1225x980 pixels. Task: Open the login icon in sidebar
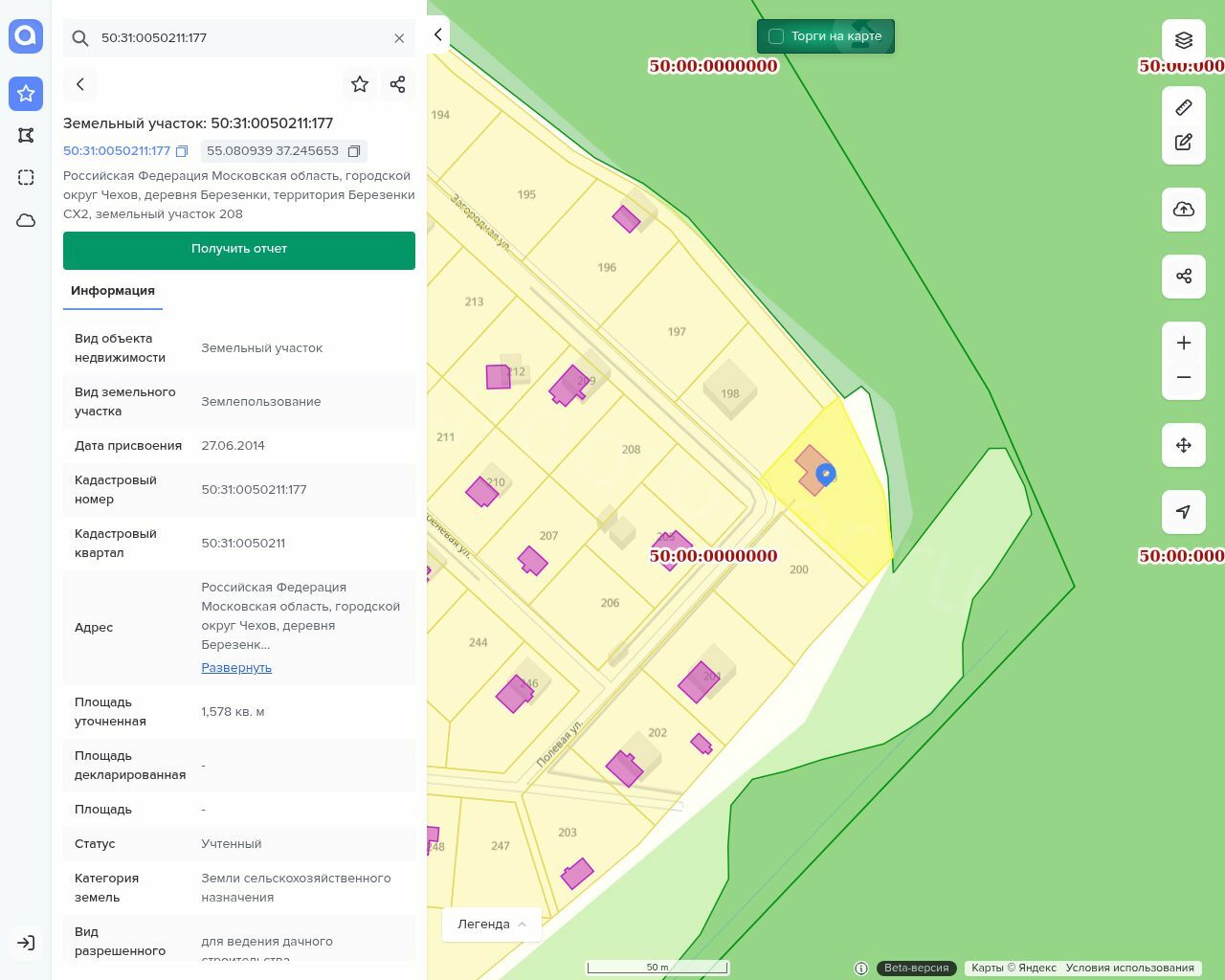pyautogui.click(x=26, y=943)
